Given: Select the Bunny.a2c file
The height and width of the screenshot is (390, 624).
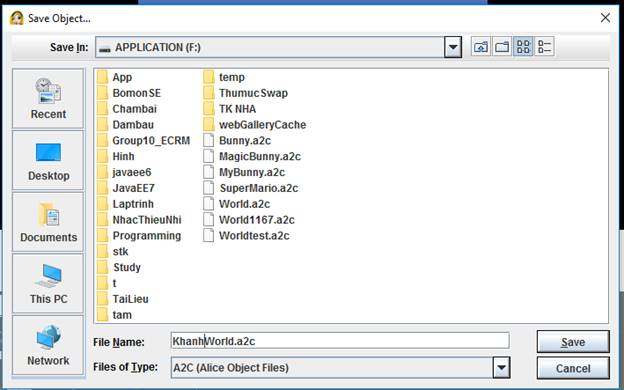Looking at the screenshot, I should [x=237, y=140].
